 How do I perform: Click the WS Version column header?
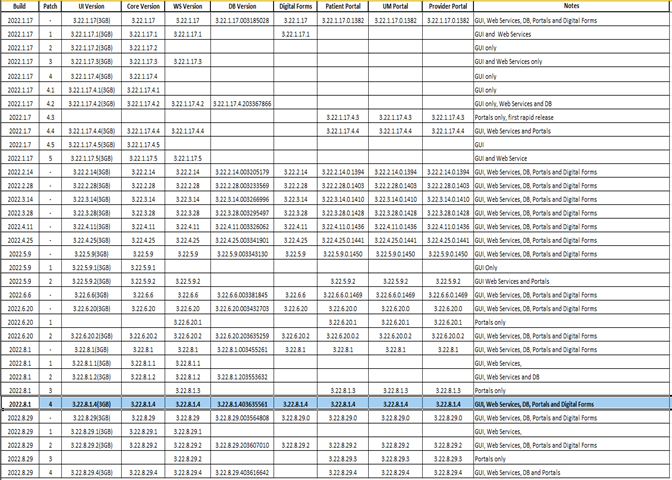coord(187,6)
